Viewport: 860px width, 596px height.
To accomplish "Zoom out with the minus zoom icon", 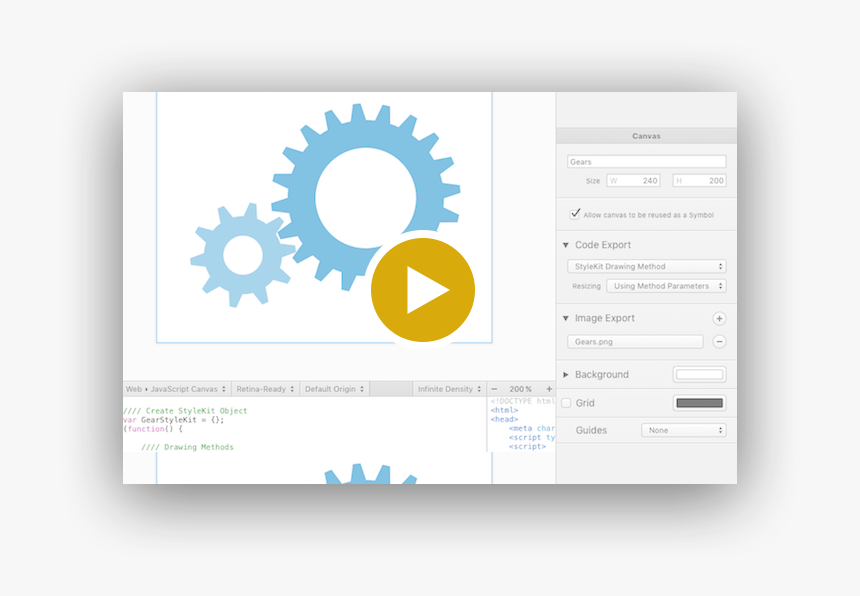I will pos(494,389).
